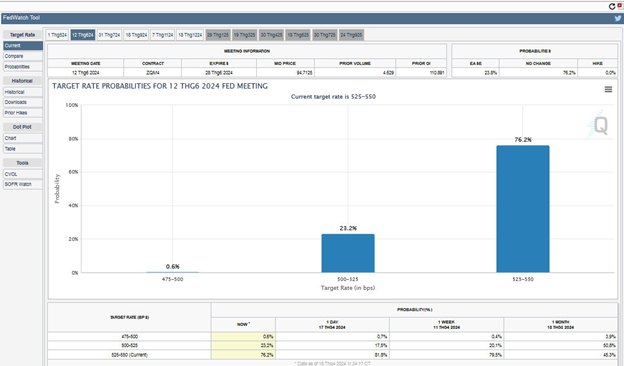Open Probabilities in the sidebar

click(x=23, y=66)
